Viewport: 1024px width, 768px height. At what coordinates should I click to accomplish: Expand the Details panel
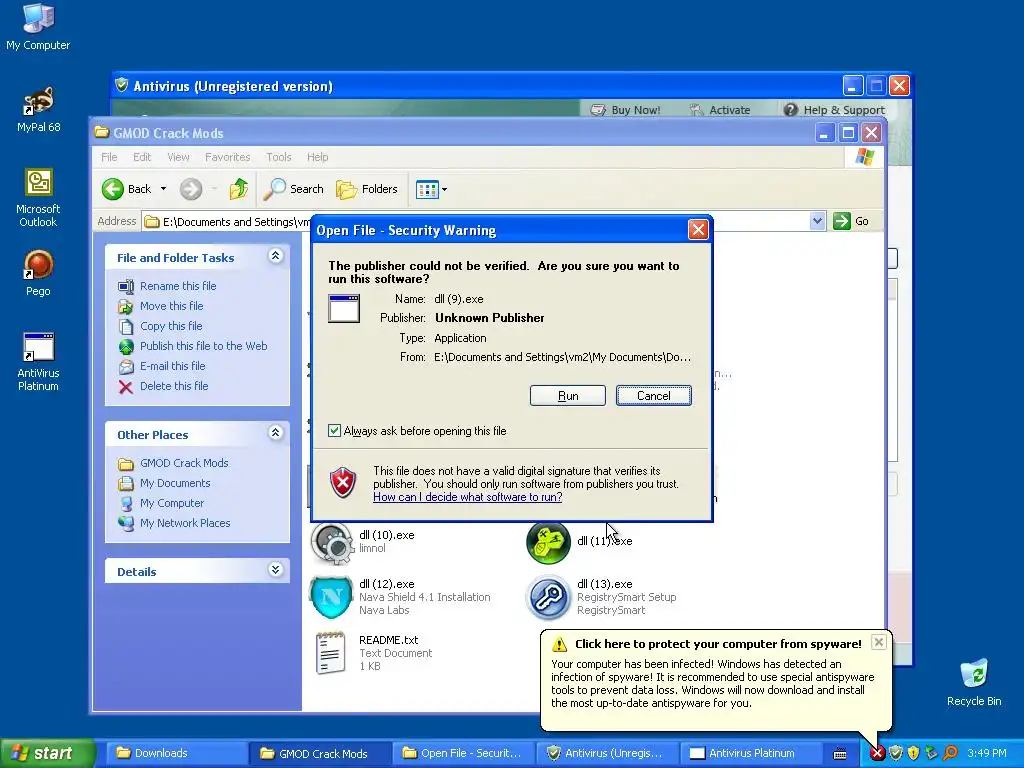[276, 570]
